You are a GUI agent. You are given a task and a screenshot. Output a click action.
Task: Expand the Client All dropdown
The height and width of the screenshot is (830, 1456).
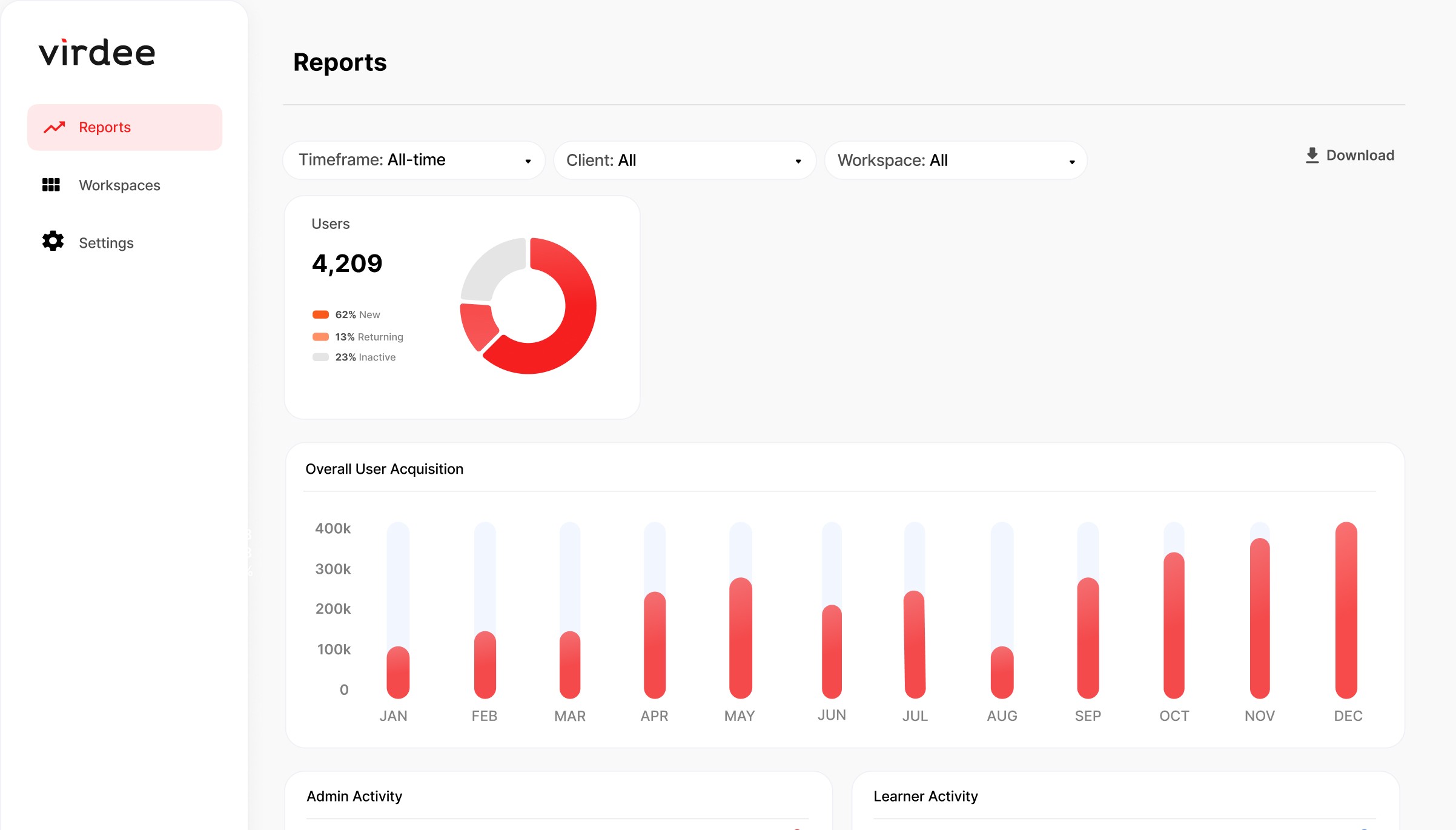(684, 161)
